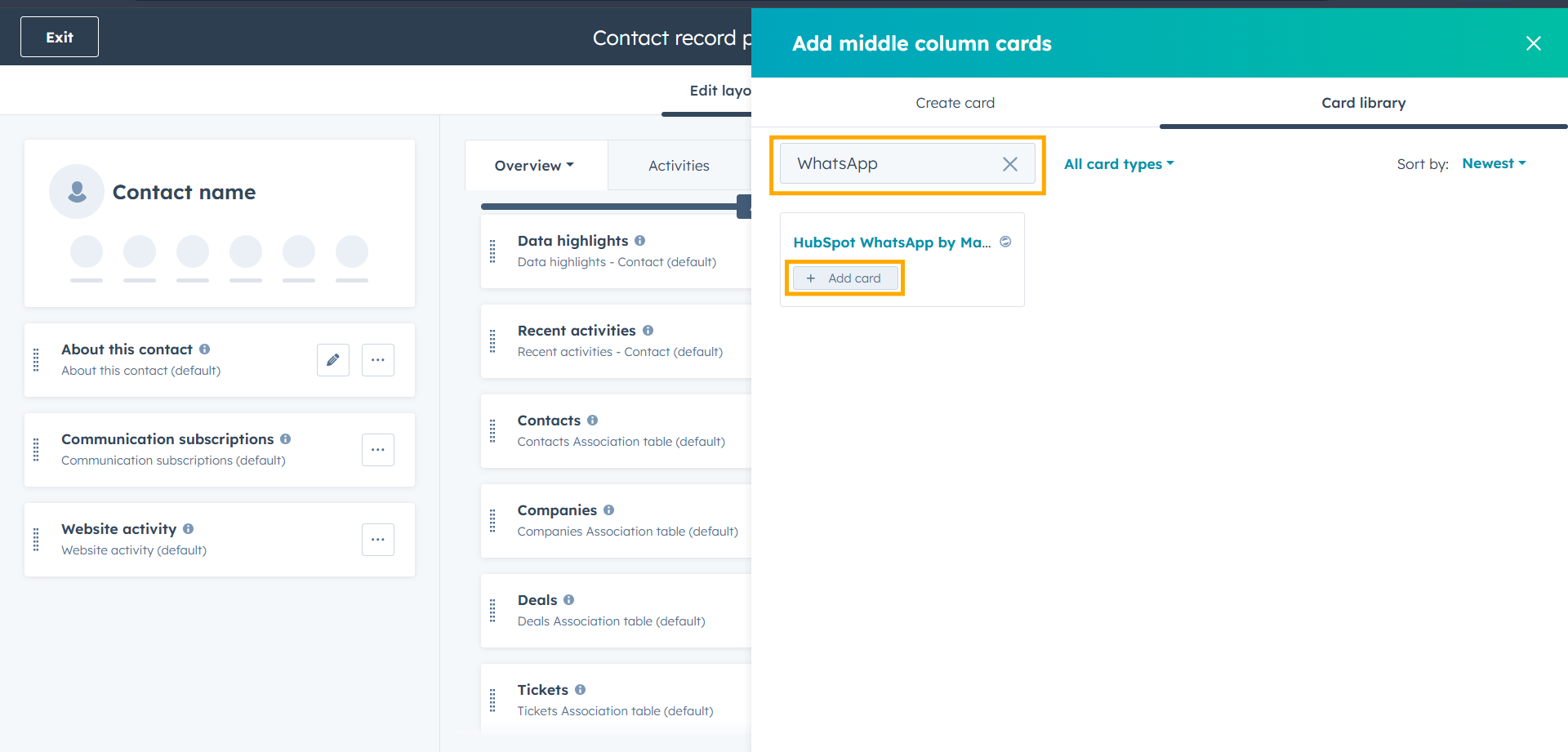Click into the WhatsApp search field
The height and width of the screenshot is (752, 1568).
tap(890, 164)
